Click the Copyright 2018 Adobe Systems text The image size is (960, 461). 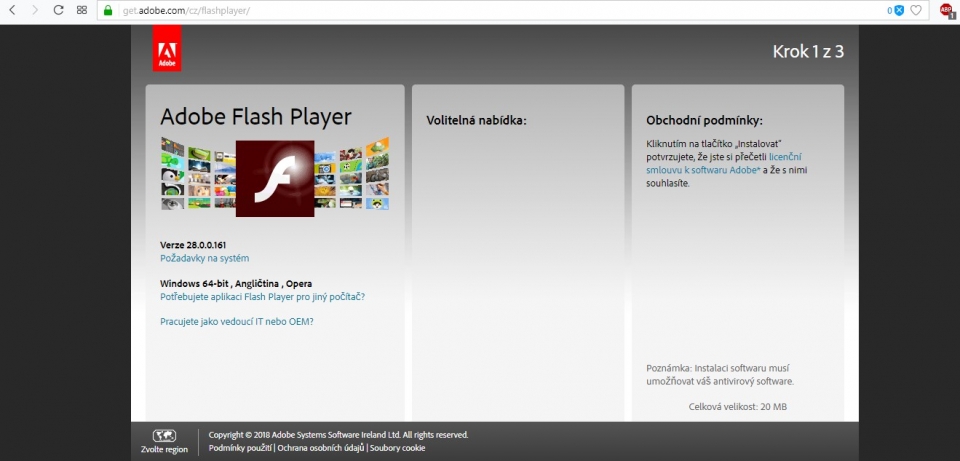pyautogui.click(x=339, y=435)
